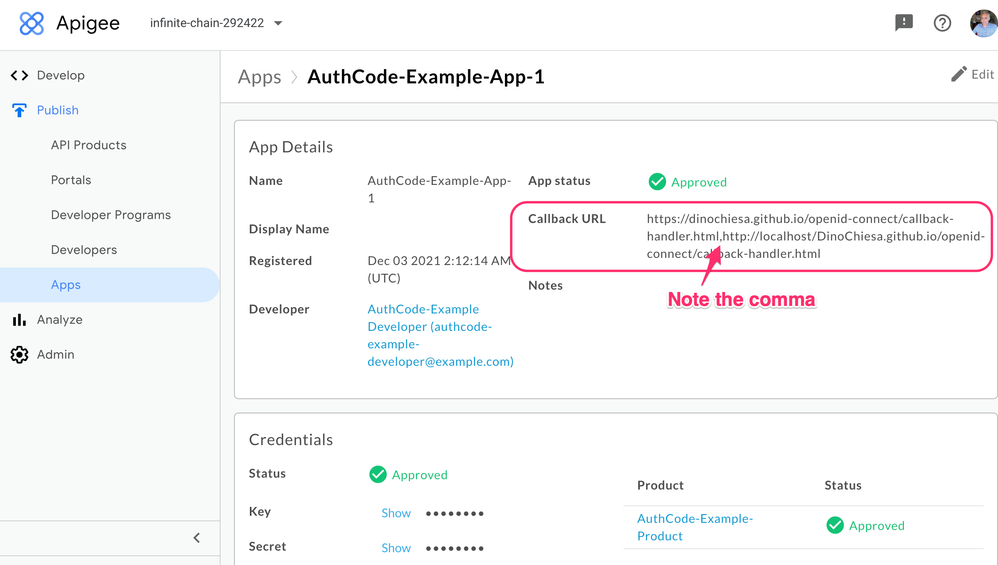
Task: Click the Apigee logo icon
Action: [32, 24]
